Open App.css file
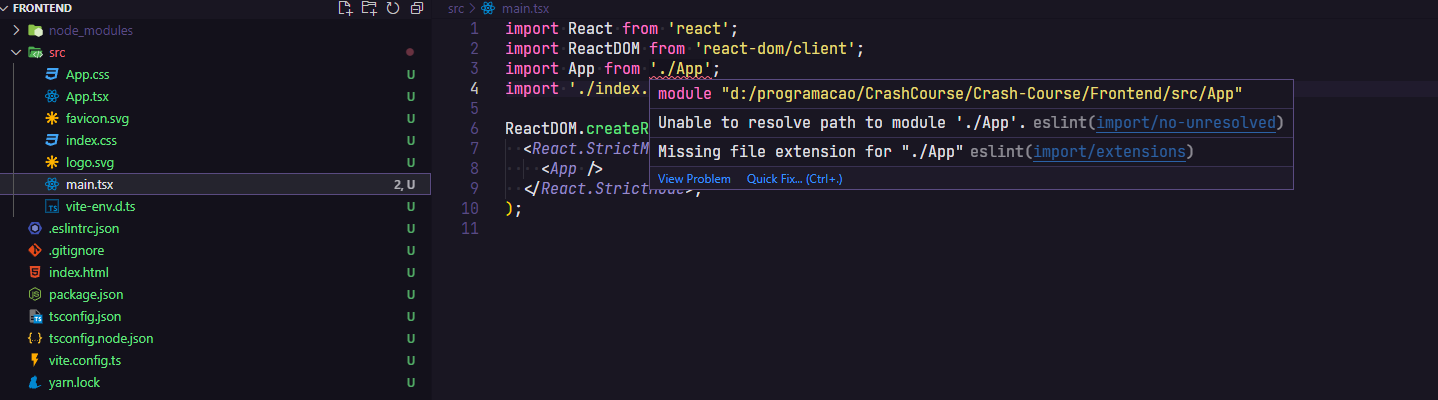Screen dimensions: 1438x400 coord(87,74)
